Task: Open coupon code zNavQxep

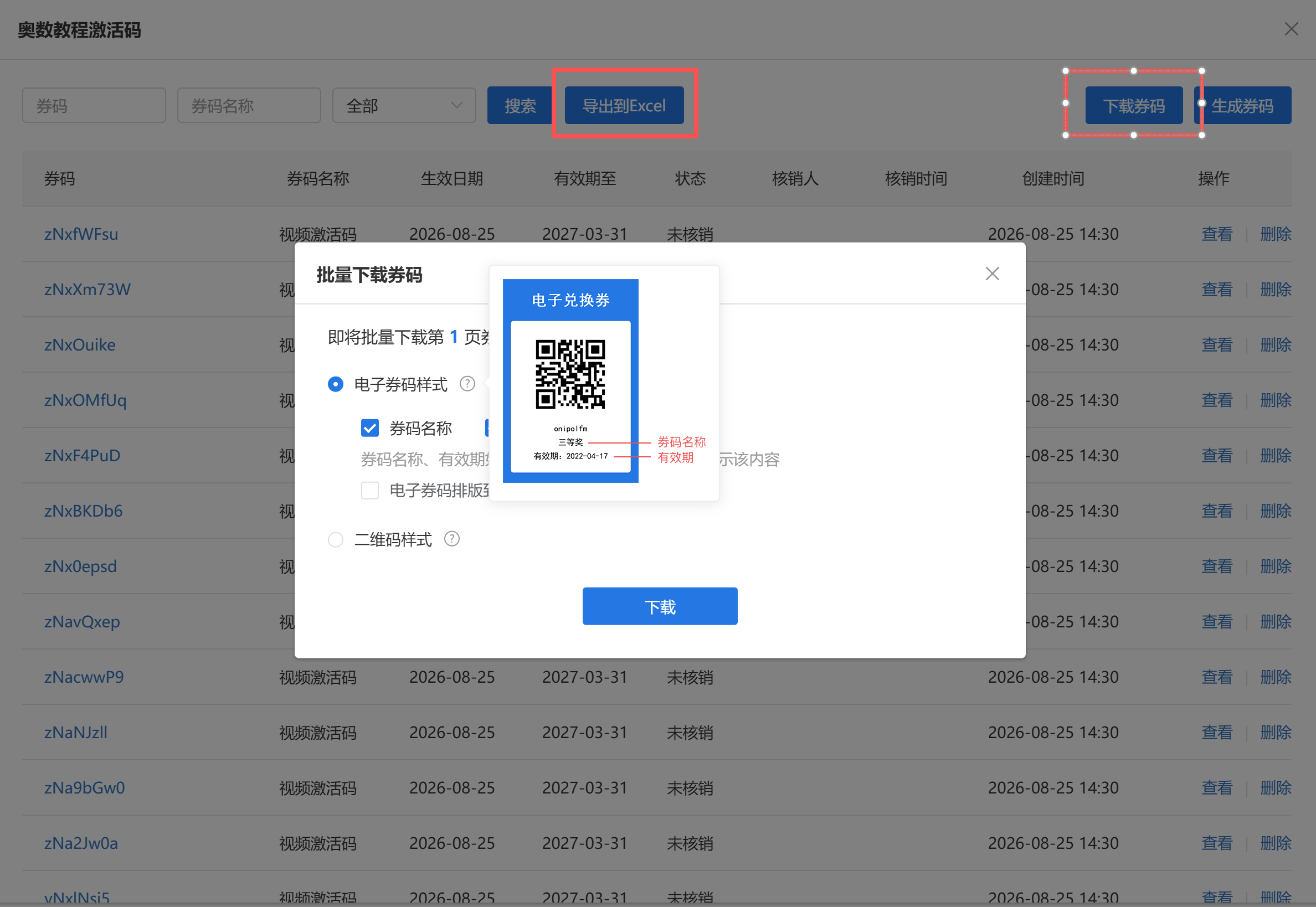Action: (x=82, y=622)
